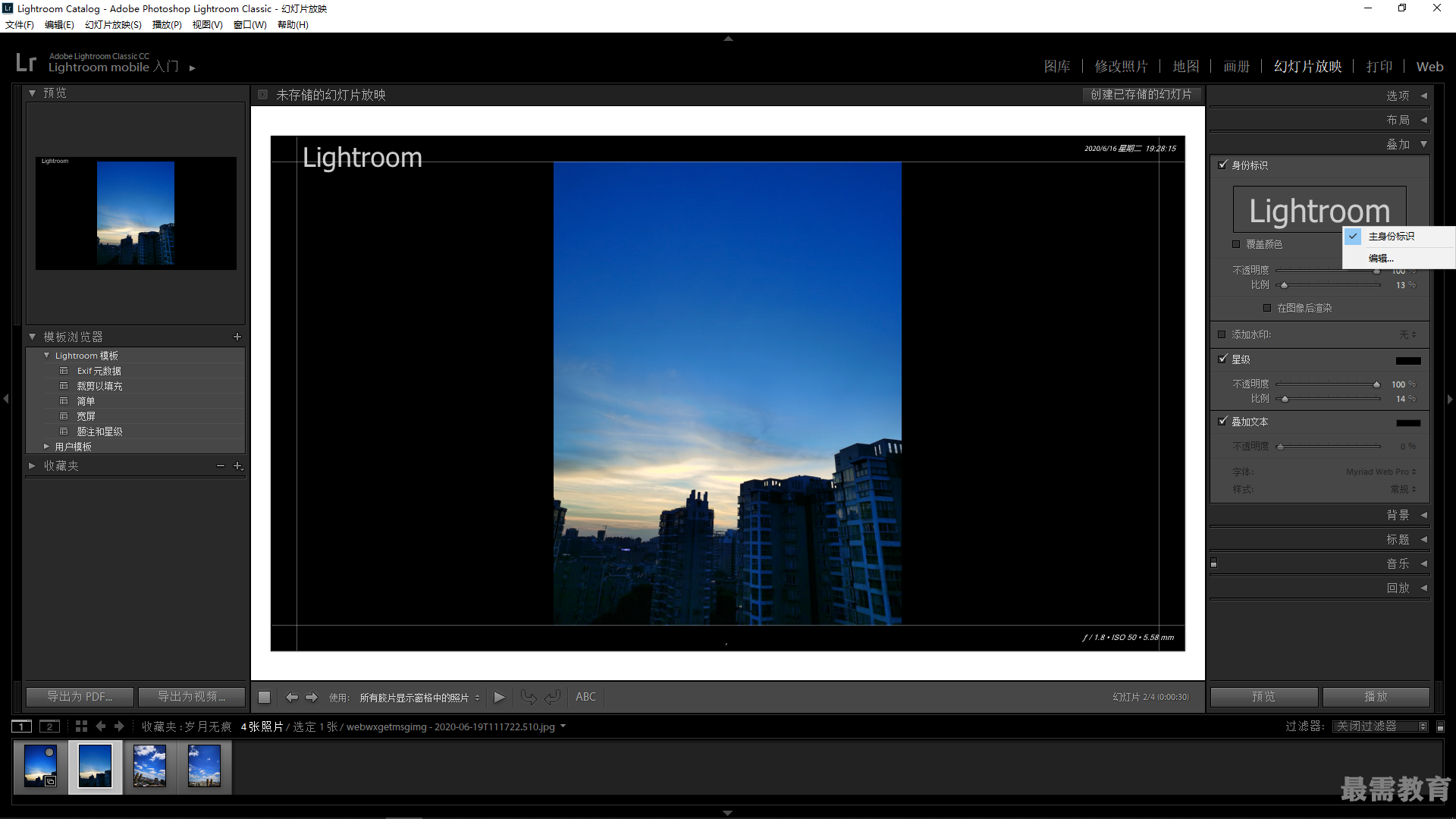Expand the 布局 panel

pos(1423,120)
